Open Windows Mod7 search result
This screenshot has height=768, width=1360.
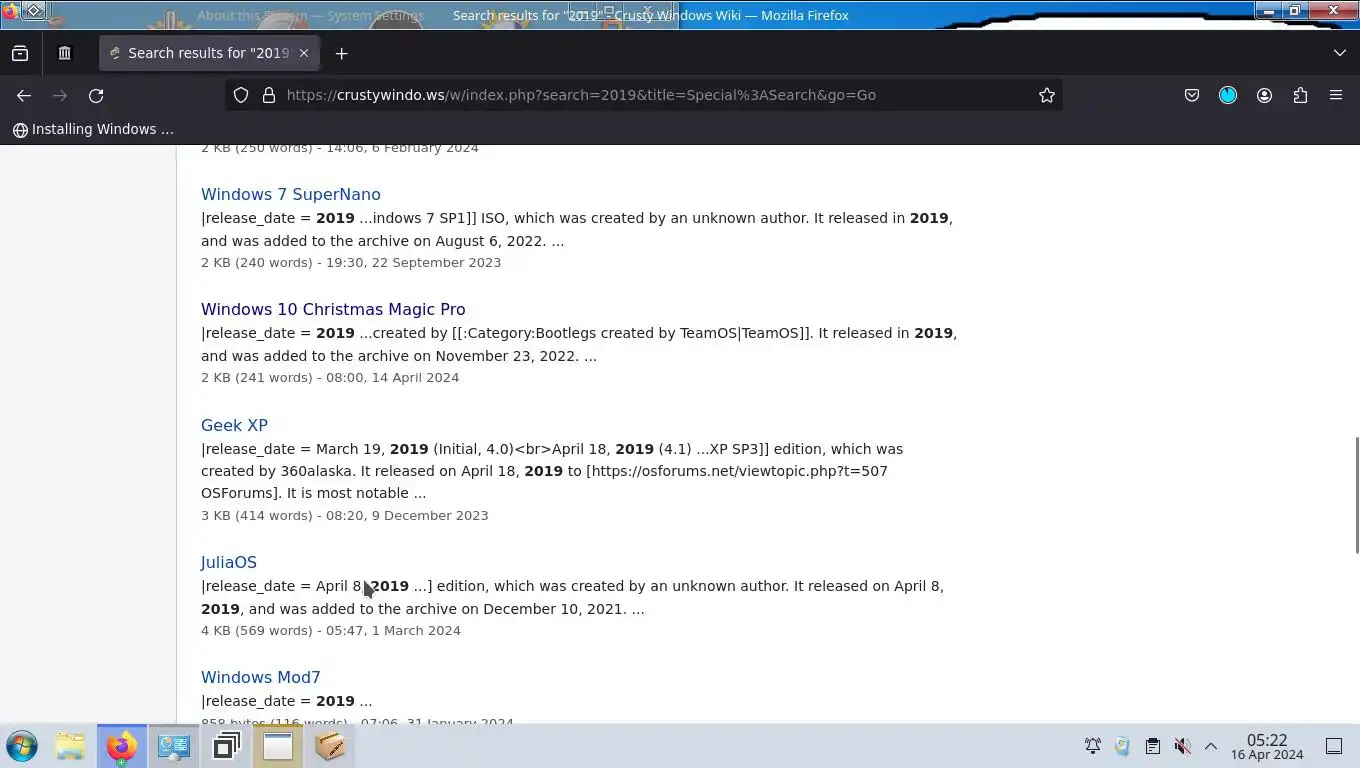click(x=261, y=677)
